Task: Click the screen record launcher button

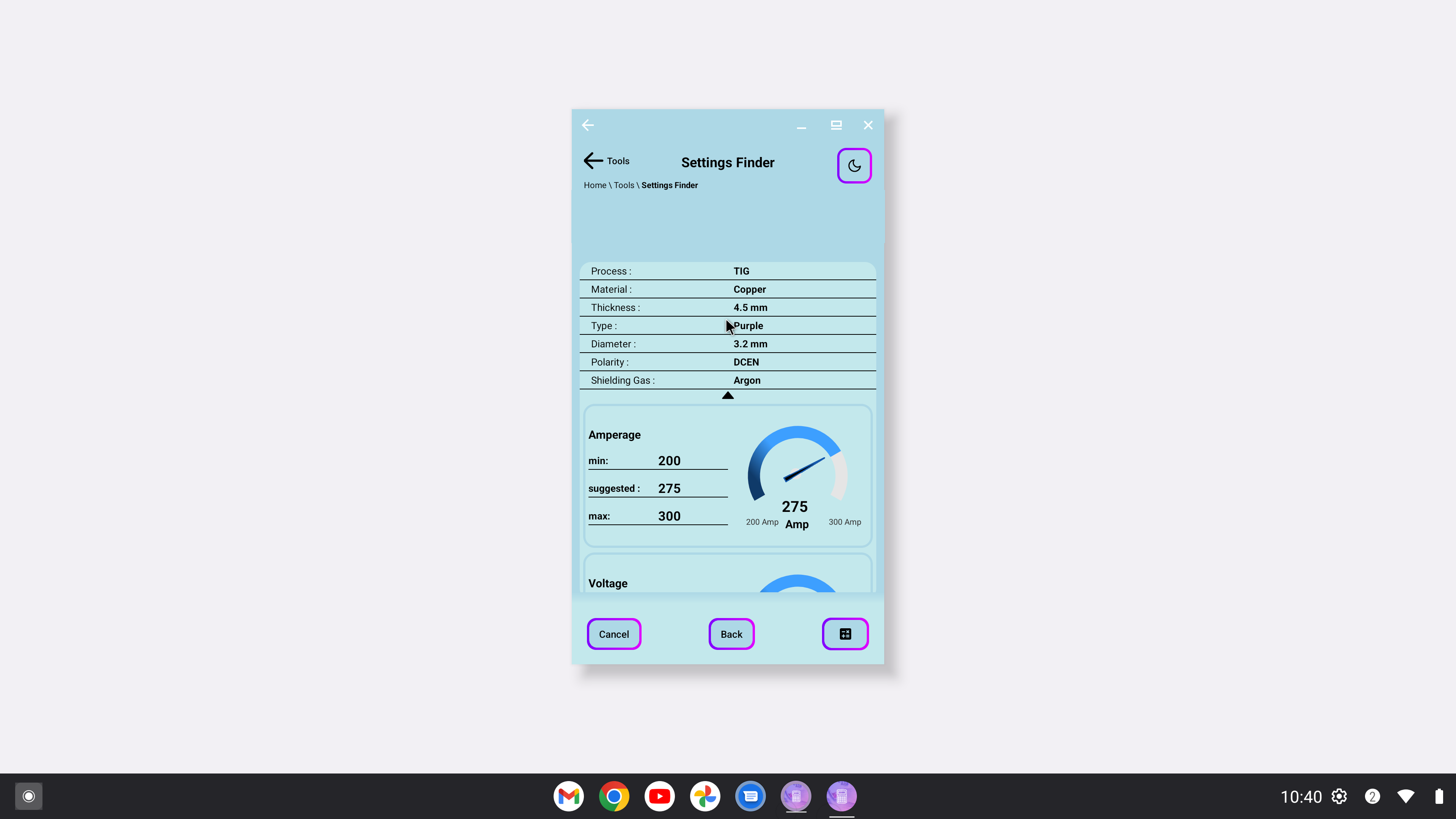Action: pos(29,796)
